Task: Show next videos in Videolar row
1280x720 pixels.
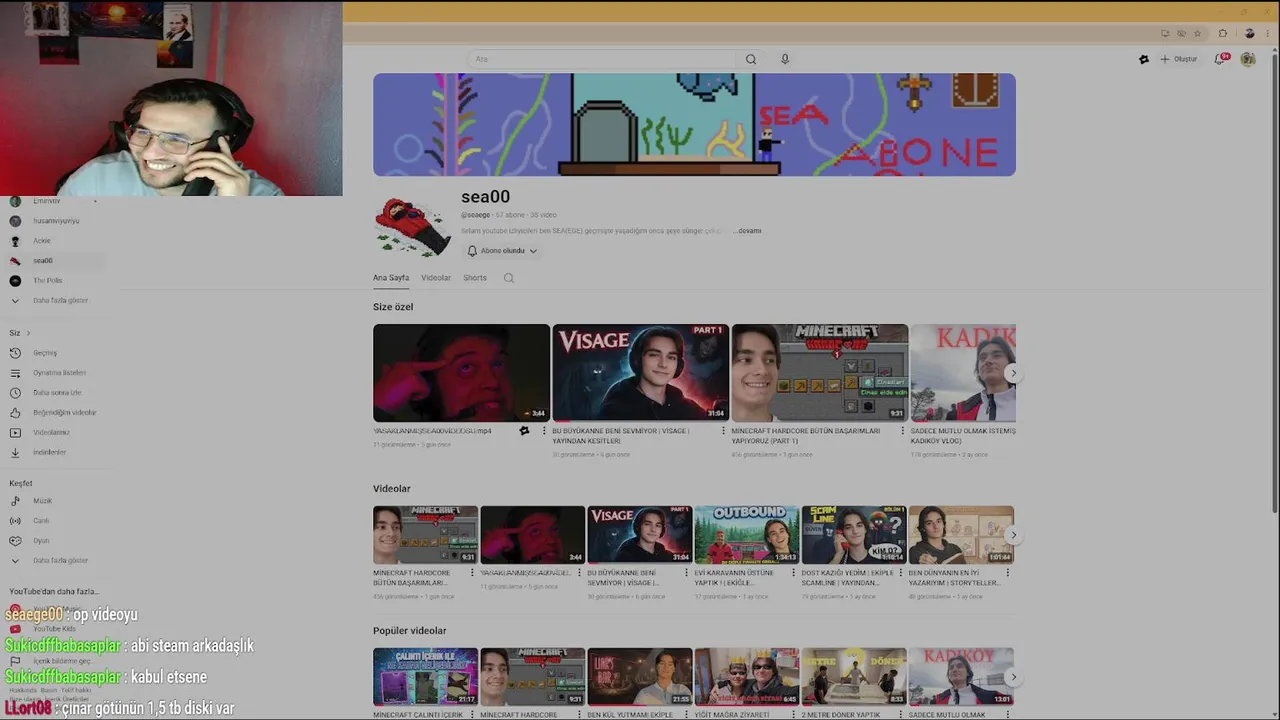Action: 1013,535
